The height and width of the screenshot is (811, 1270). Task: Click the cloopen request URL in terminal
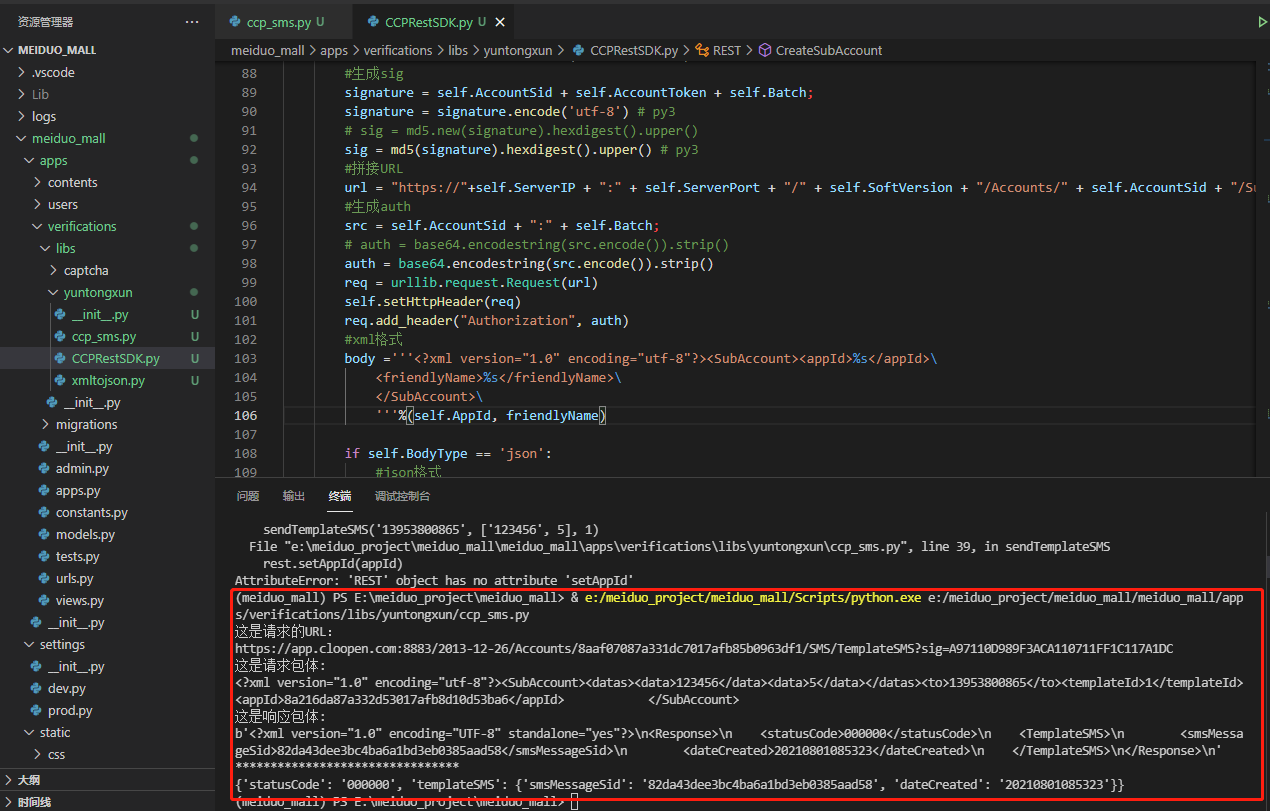point(704,649)
